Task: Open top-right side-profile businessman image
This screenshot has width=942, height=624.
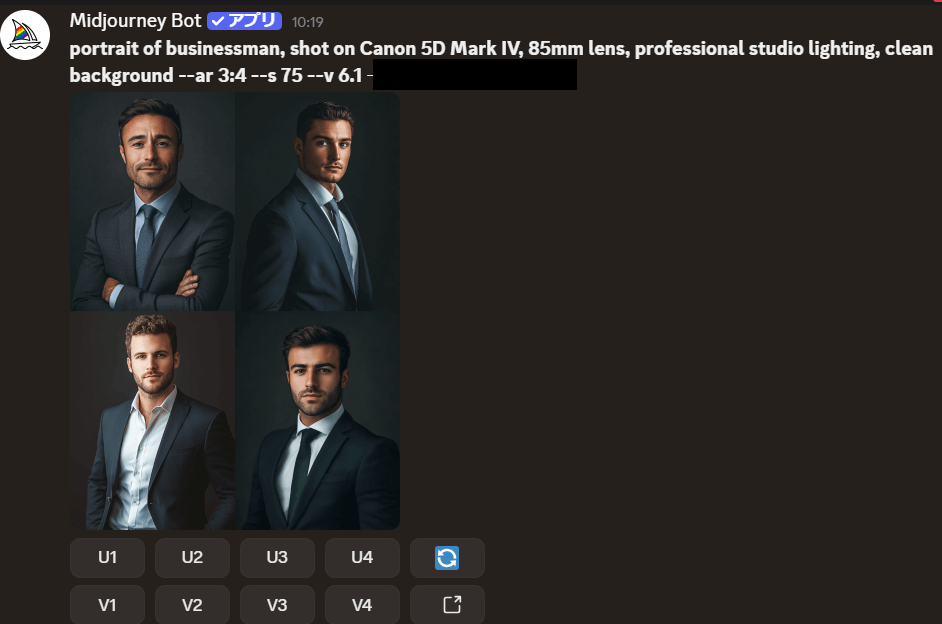Action: pos(318,201)
